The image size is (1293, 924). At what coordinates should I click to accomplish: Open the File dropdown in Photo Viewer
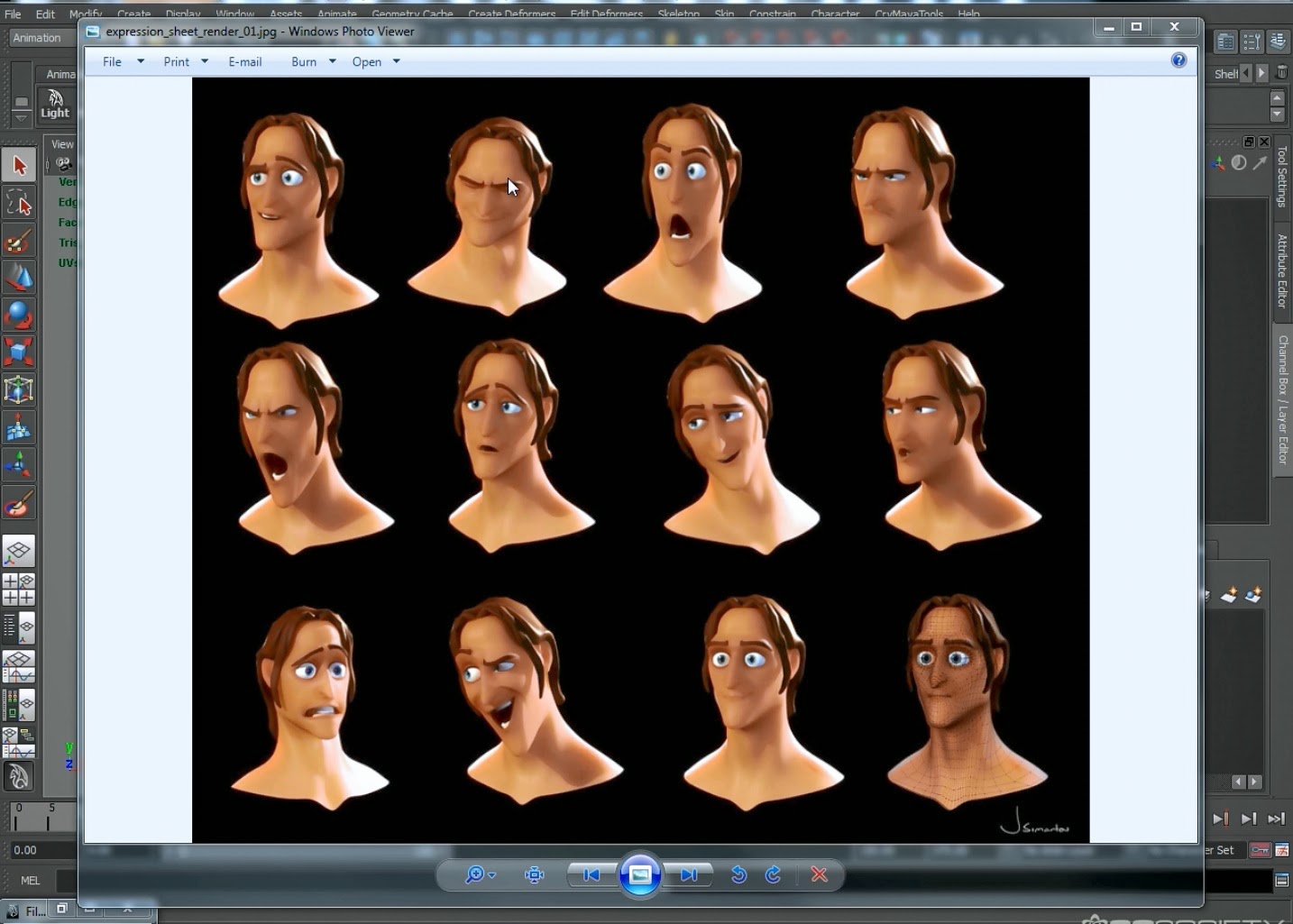(123, 61)
